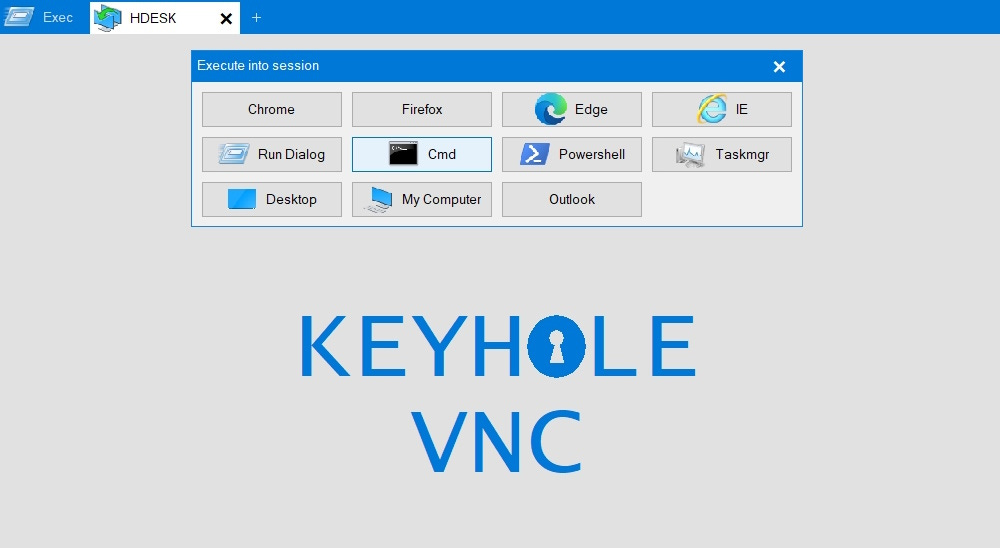
Task: Launch Chrome in the session
Action: 272,109
